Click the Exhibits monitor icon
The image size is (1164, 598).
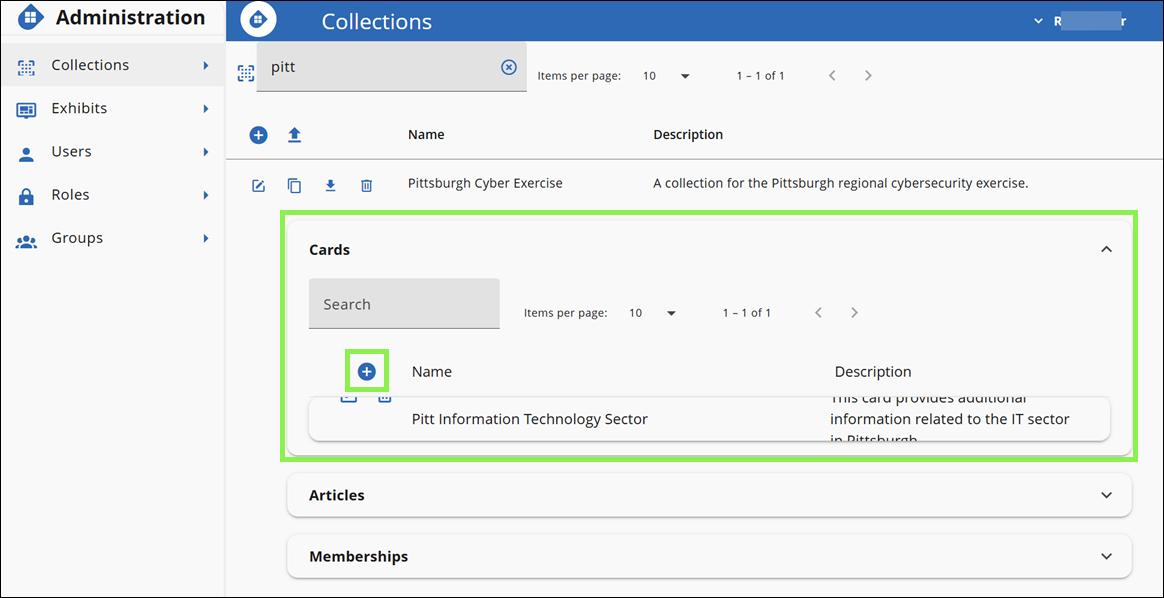pyautogui.click(x=26, y=111)
